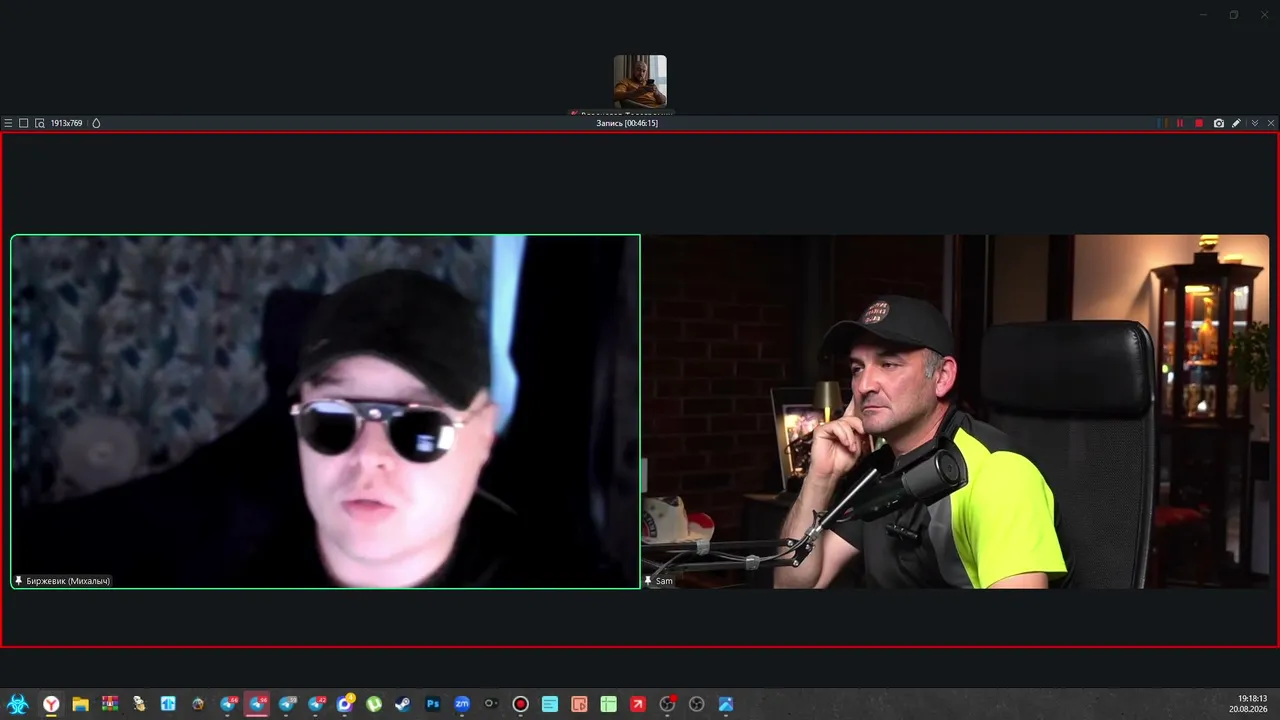The width and height of the screenshot is (1280, 720).
Task: Close the recorder toolbar
Action: click(1271, 123)
